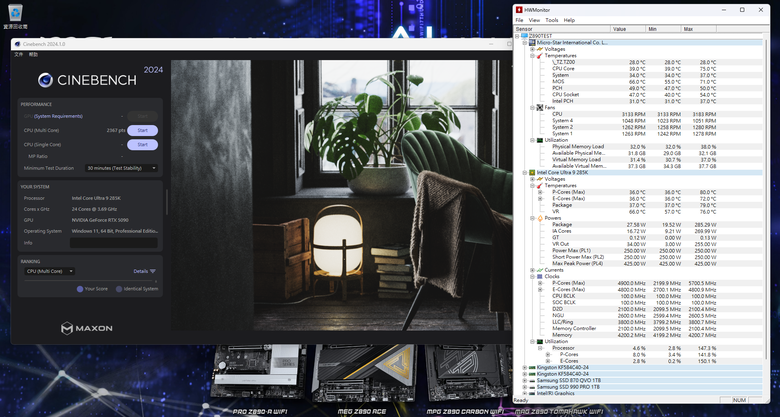This screenshot has height=417, width=780.
Task: Expand the P-Cores (Max) temperature row
Action: [540, 192]
